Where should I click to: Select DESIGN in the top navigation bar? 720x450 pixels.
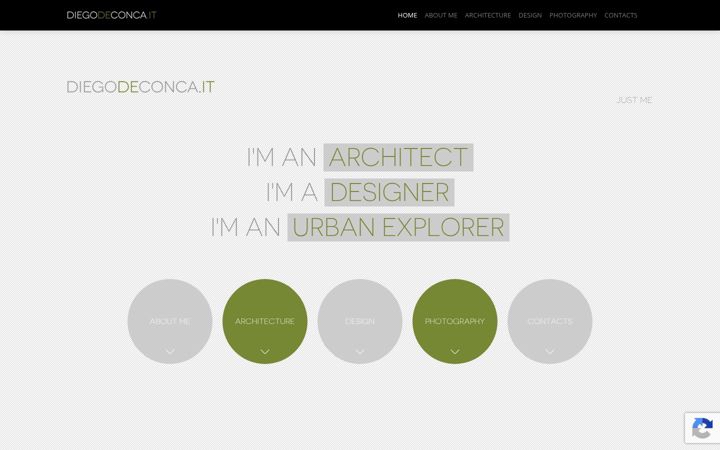click(x=530, y=15)
